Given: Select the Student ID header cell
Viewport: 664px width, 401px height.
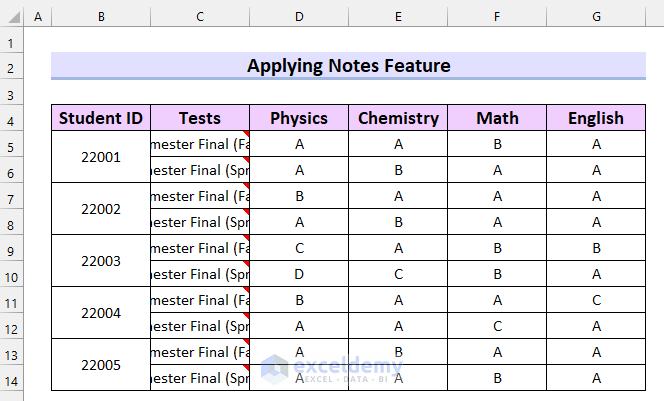Looking at the screenshot, I should coord(101,118).
